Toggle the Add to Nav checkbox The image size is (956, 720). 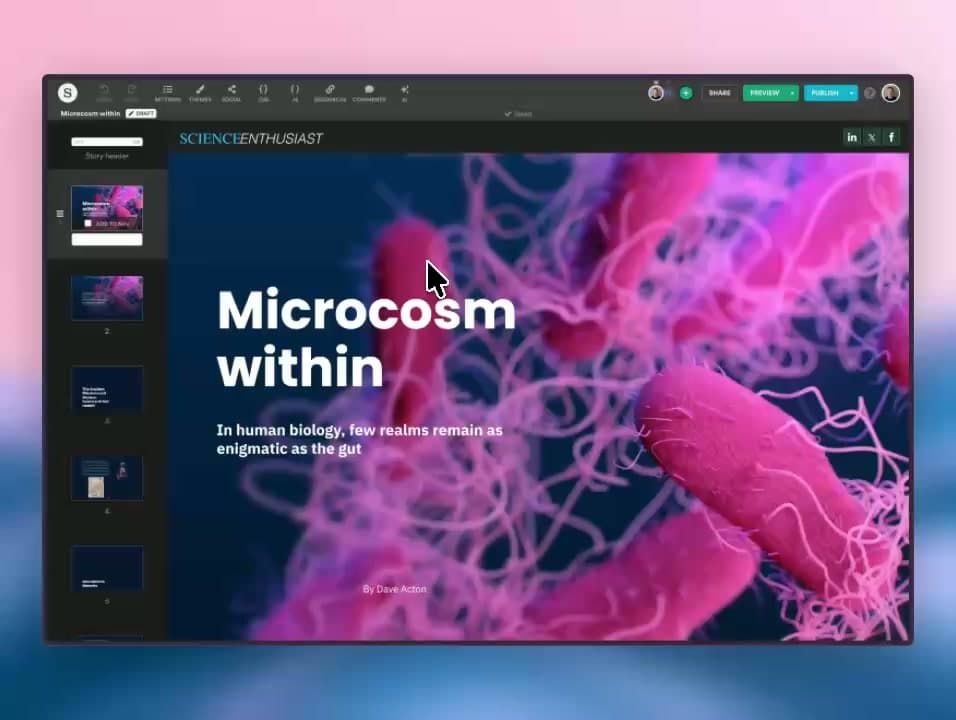pos(88,223)
